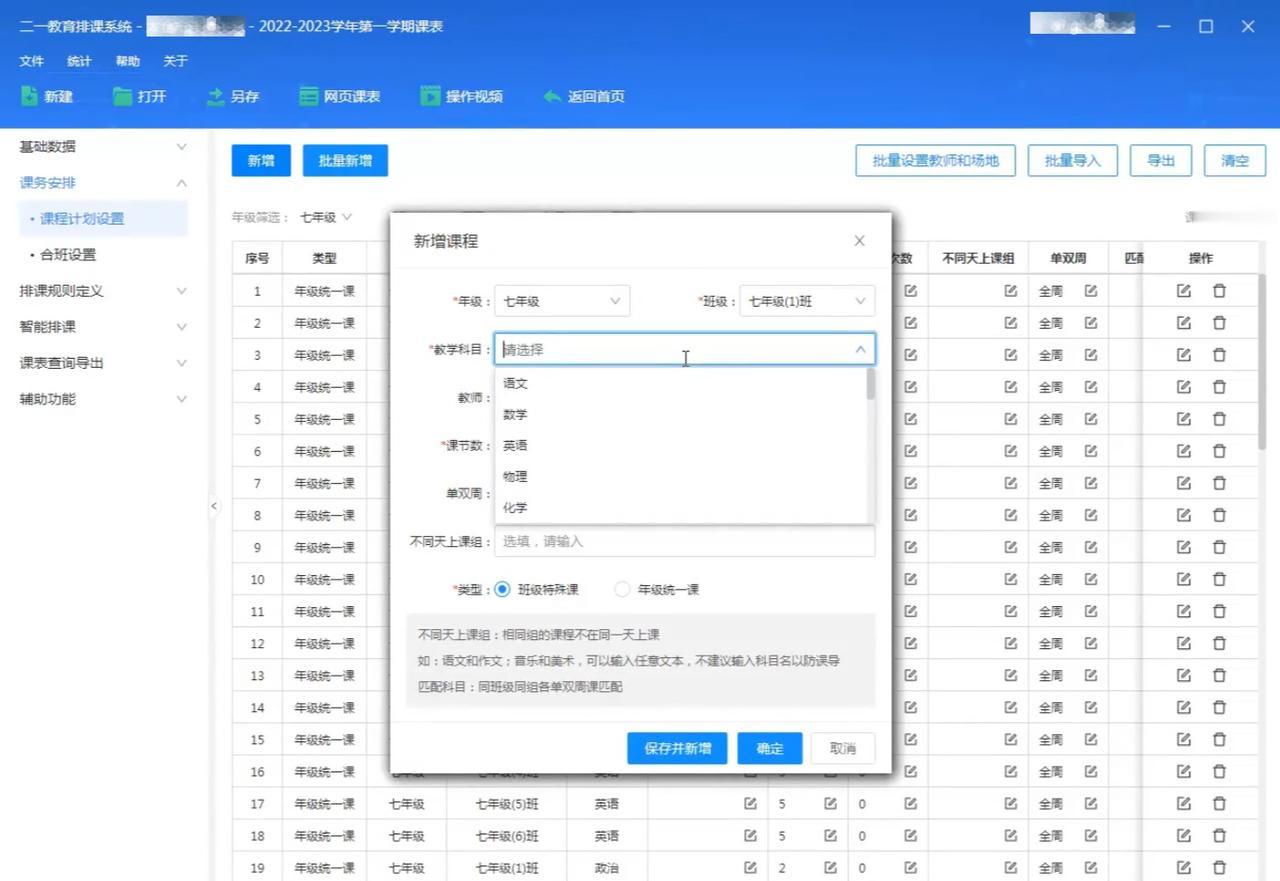Click the delete trash icon in row 5
Screen dimensions: 1280x881
click(1219, 419)
